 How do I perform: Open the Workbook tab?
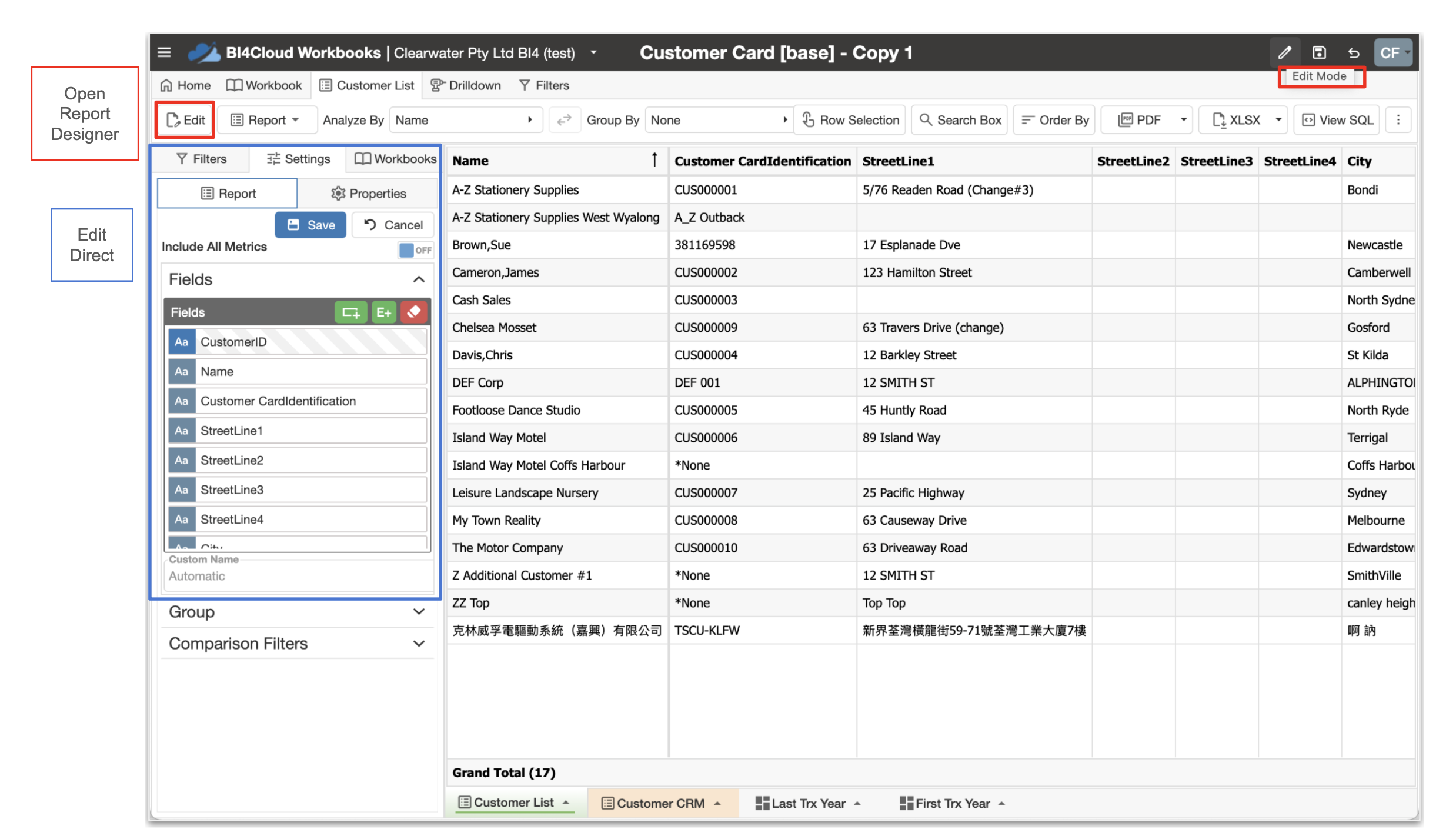264,85
